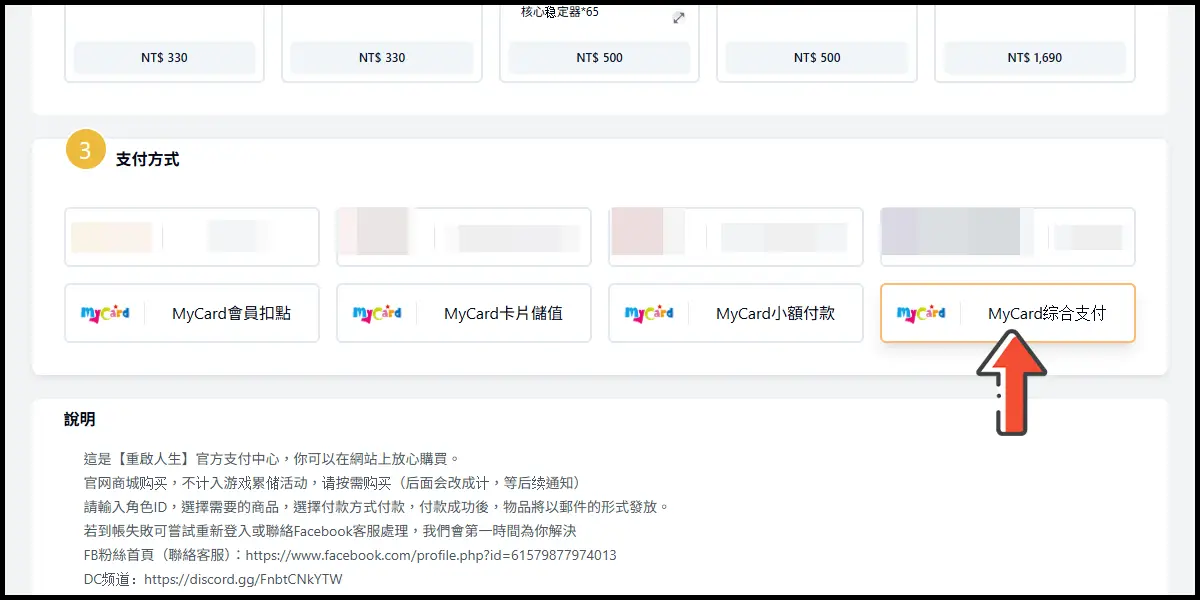Open the Discord channel invite link

click(x=243, y=579)
